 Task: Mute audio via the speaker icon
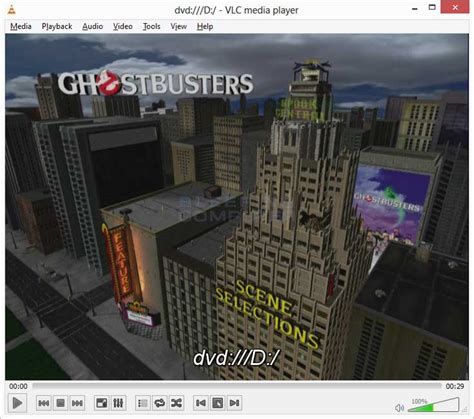tap(399, 407)
